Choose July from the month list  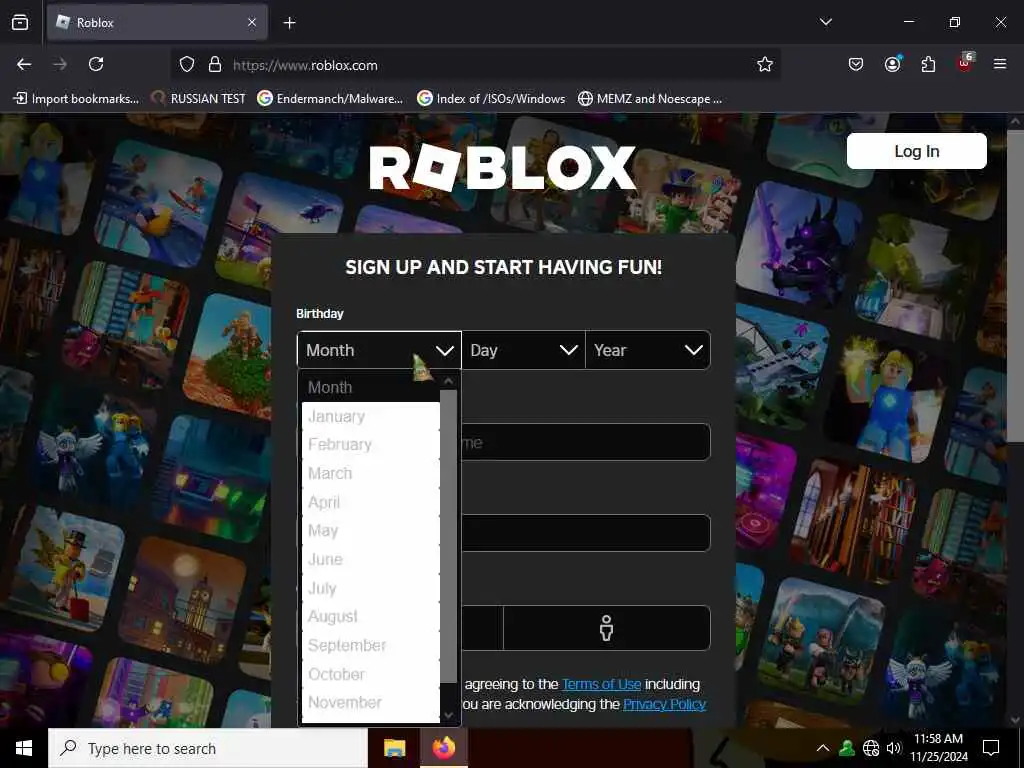pyautogui.click(x=370, y=588)
